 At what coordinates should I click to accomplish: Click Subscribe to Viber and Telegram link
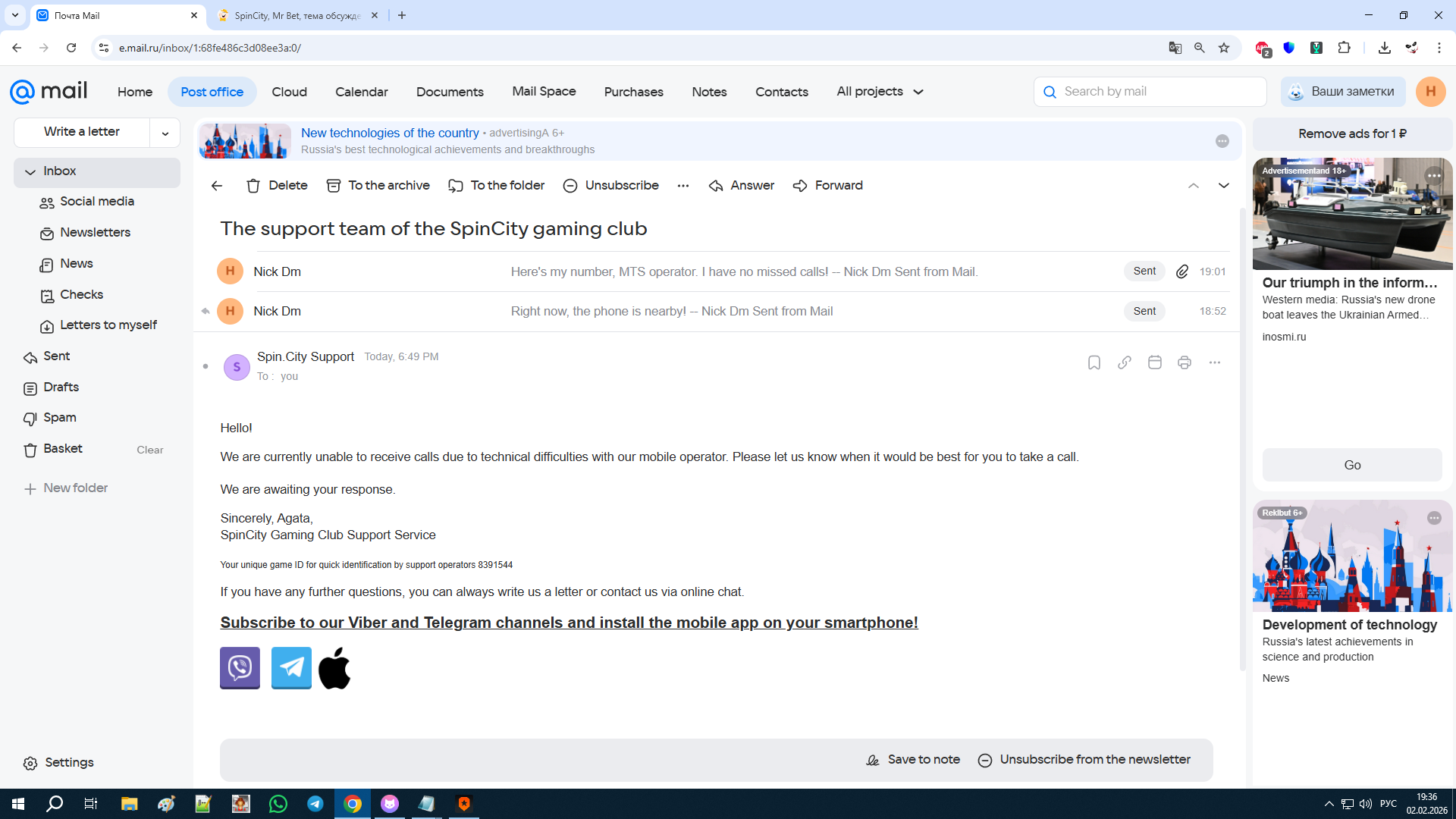point(569,623)
